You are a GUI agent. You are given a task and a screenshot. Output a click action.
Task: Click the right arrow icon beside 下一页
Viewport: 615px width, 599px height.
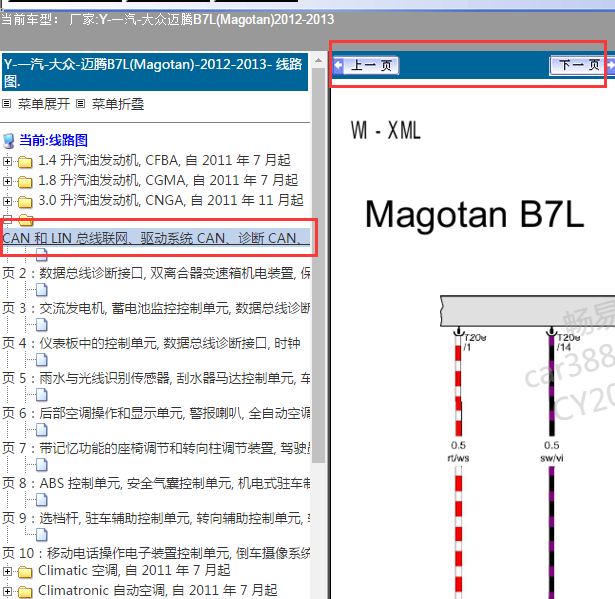[x=611, y=65]
